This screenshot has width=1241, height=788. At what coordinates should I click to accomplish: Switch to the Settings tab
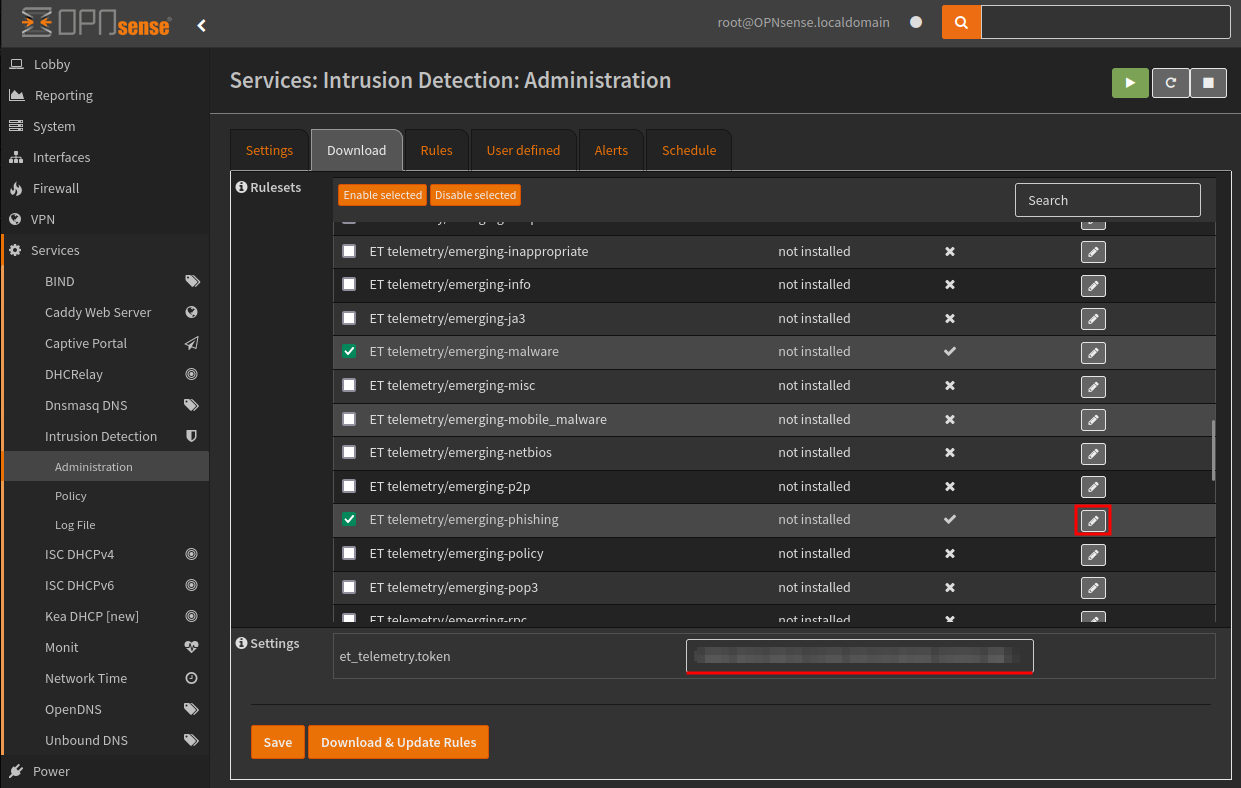[269, 150]
